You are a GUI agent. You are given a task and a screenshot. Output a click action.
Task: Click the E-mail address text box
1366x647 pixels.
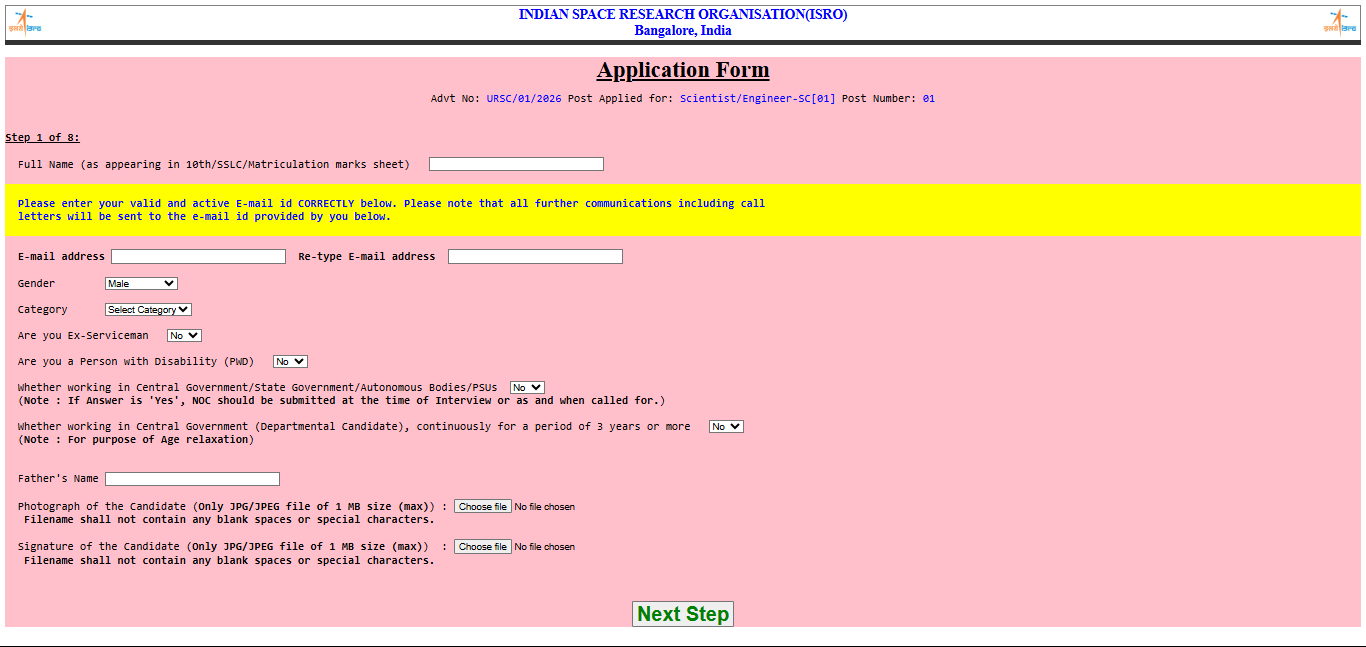198,257
